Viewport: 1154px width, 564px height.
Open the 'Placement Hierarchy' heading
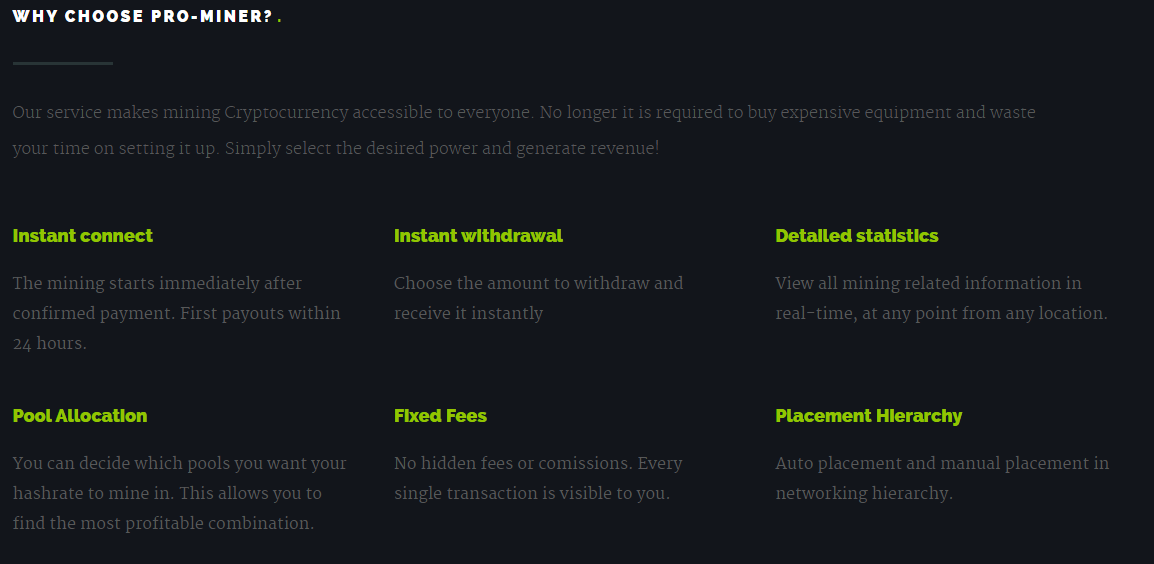[x=868, y=416]
